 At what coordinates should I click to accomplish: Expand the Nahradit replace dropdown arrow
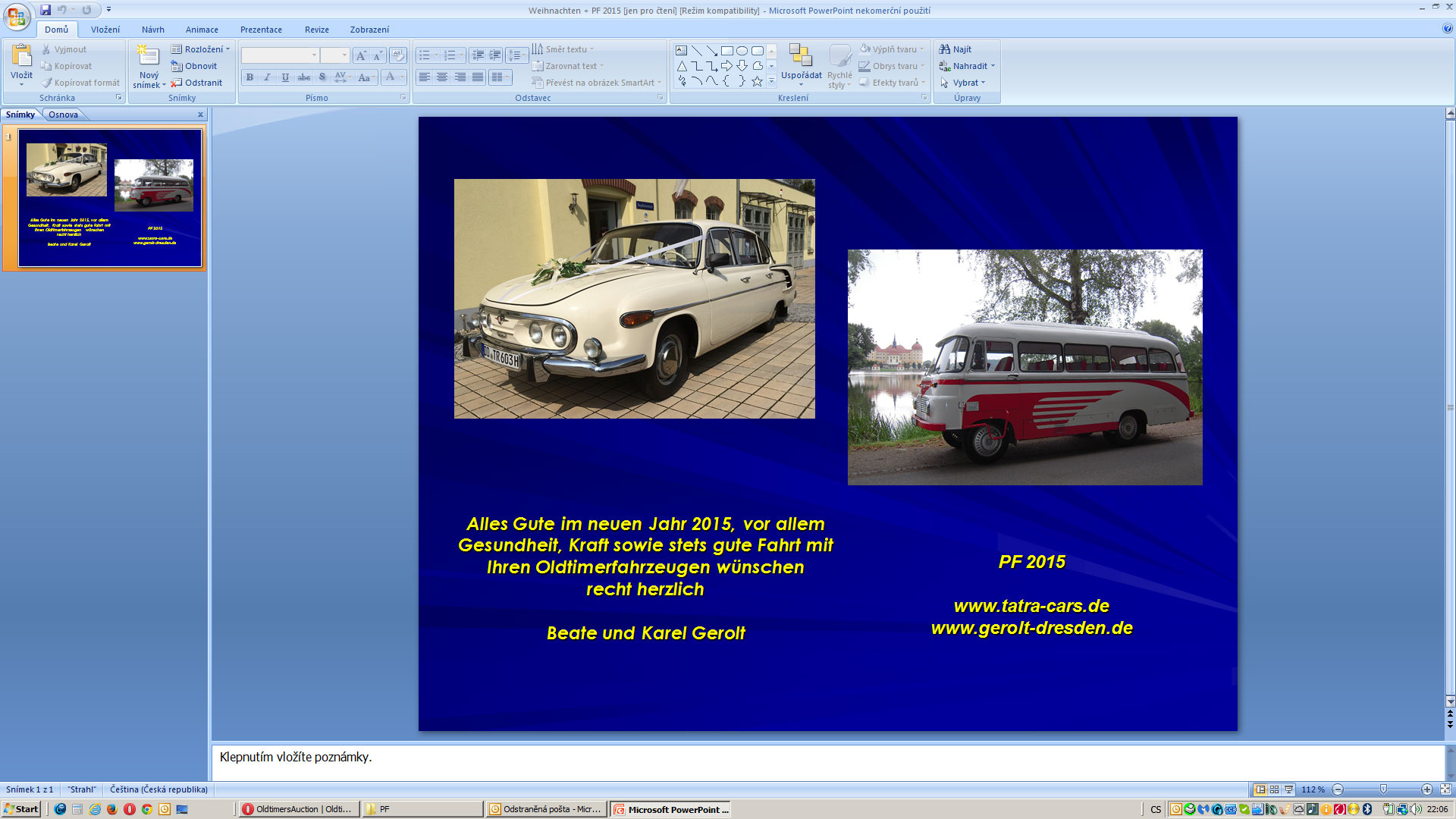tap(993, 66)
